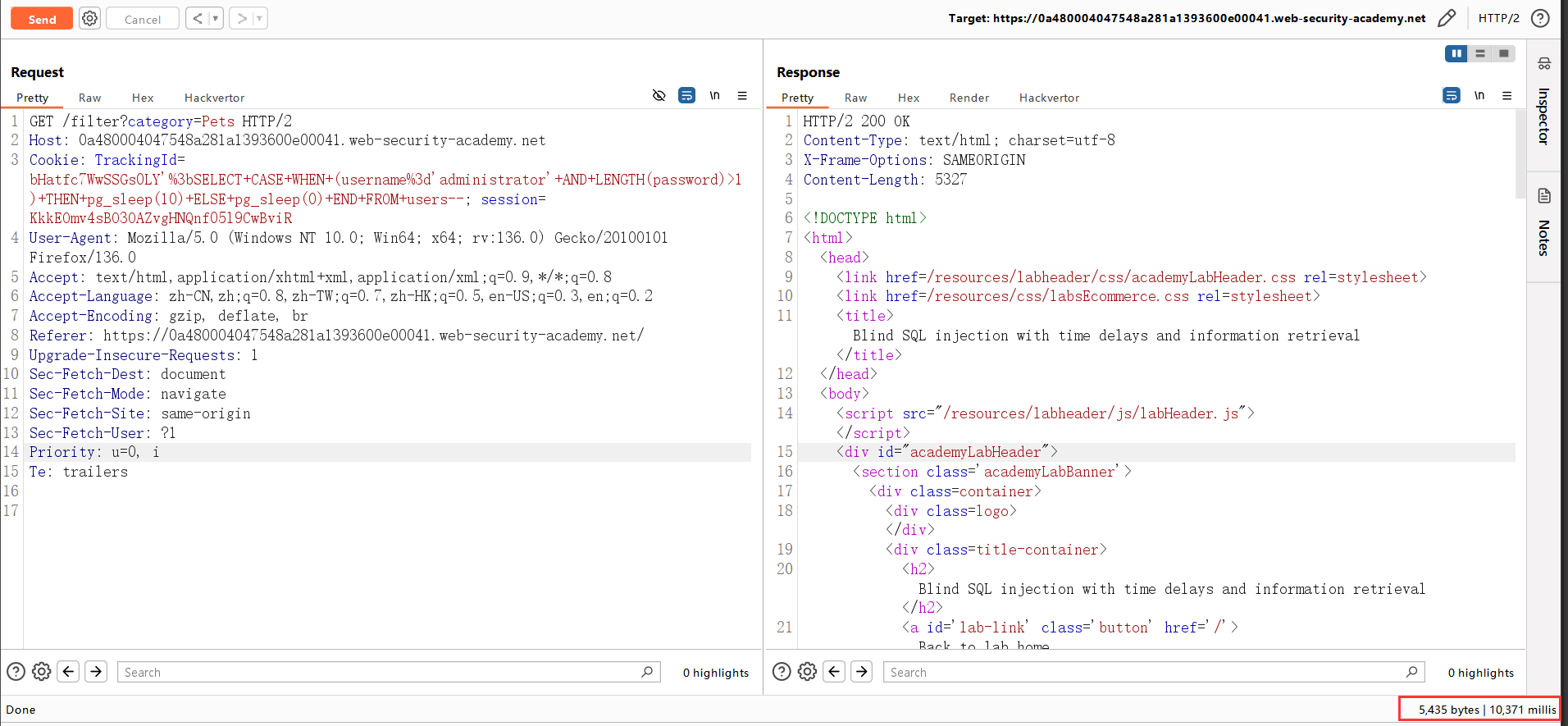This screenshot has height=726, width=1568.
Task: Open Request Hackvertor tab
Action: point(215,98)
